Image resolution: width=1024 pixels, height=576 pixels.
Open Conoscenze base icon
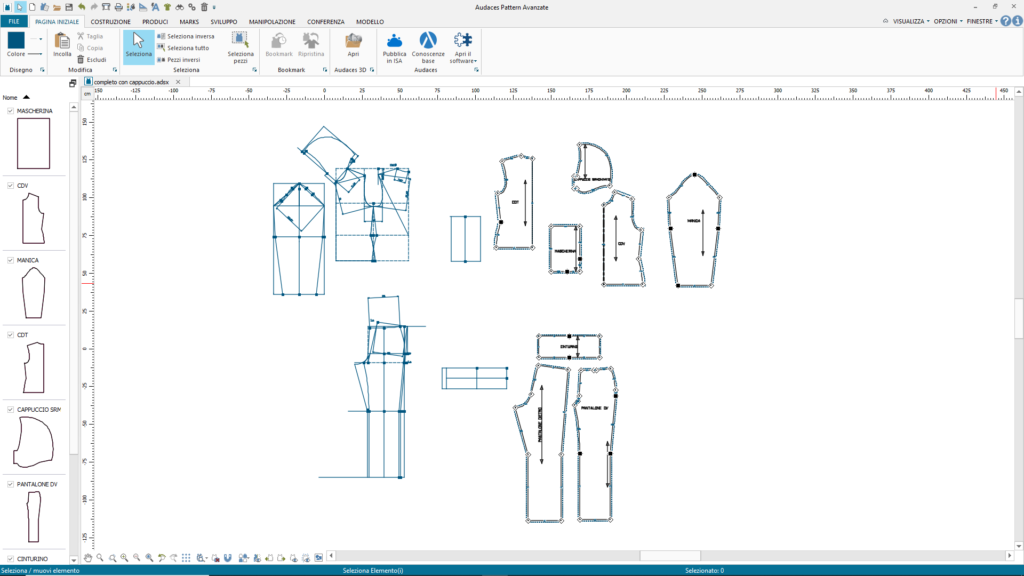(x=428, y=42)
